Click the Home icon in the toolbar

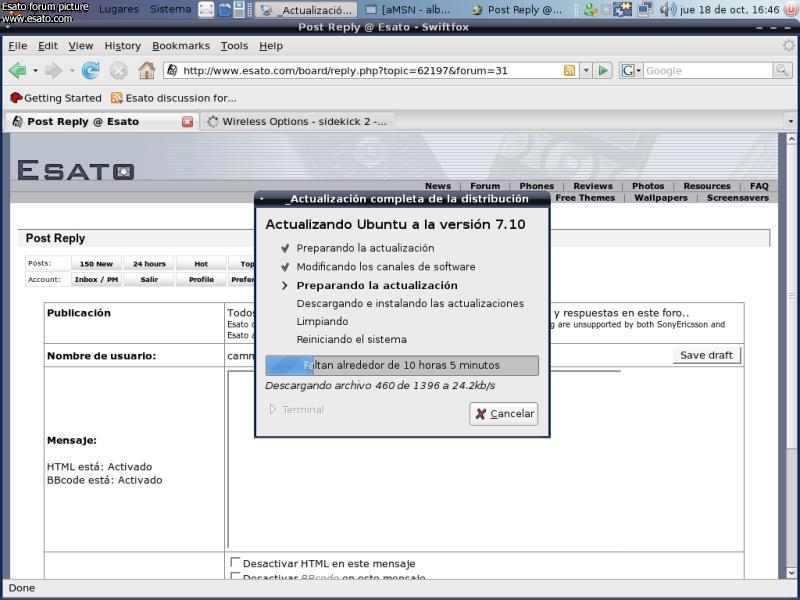click(146, 71)
